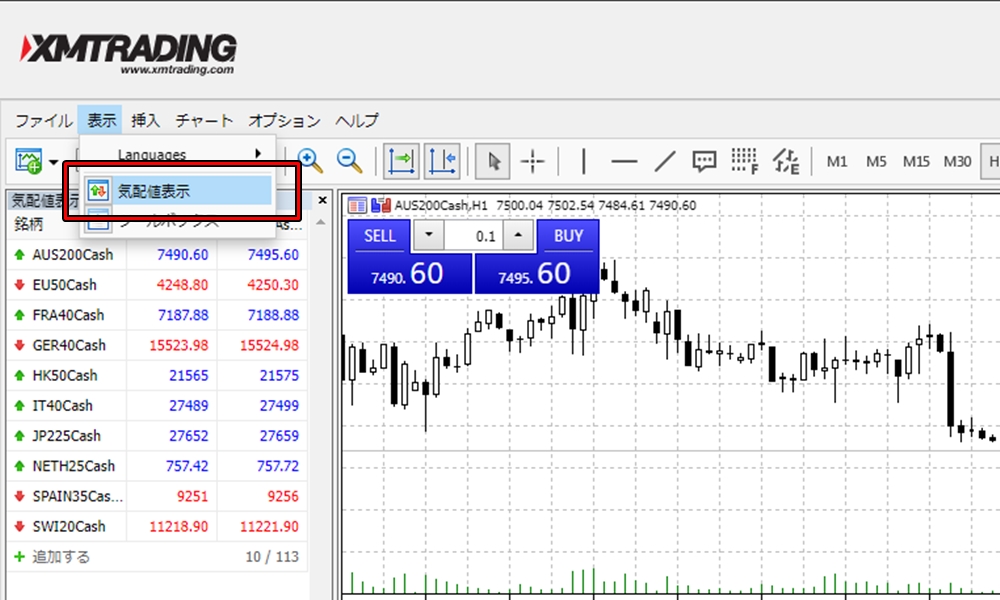
Task: Choose the diagonal trendline tool
Action: [x=665, y=161]
